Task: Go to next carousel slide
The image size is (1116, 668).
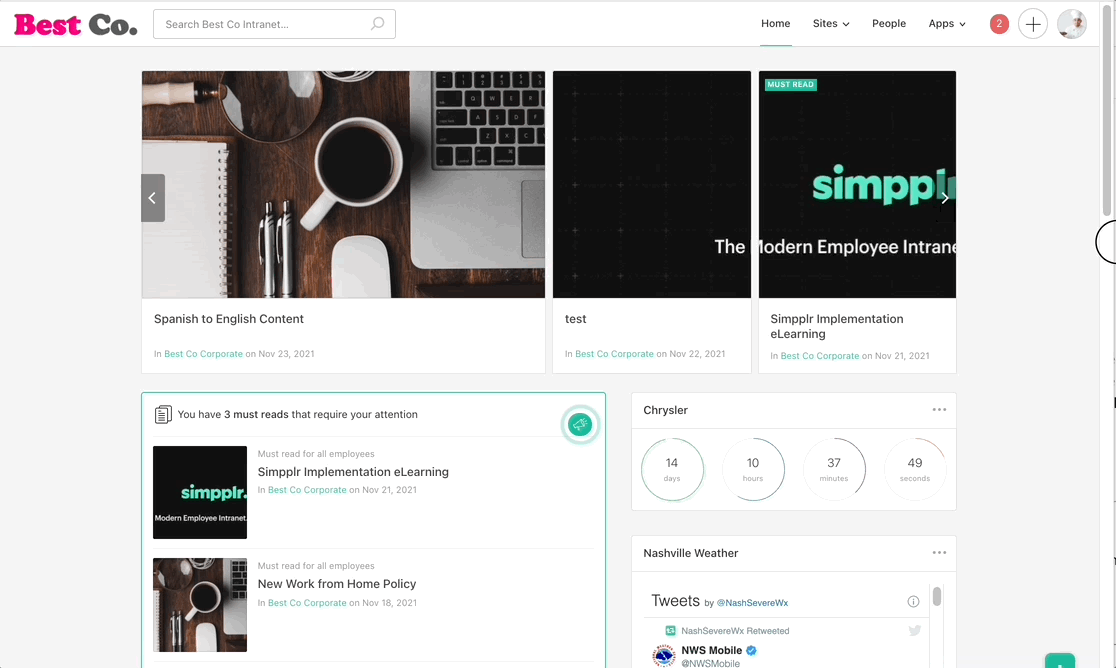Action: pyautogui.click(x=944, y=198)
